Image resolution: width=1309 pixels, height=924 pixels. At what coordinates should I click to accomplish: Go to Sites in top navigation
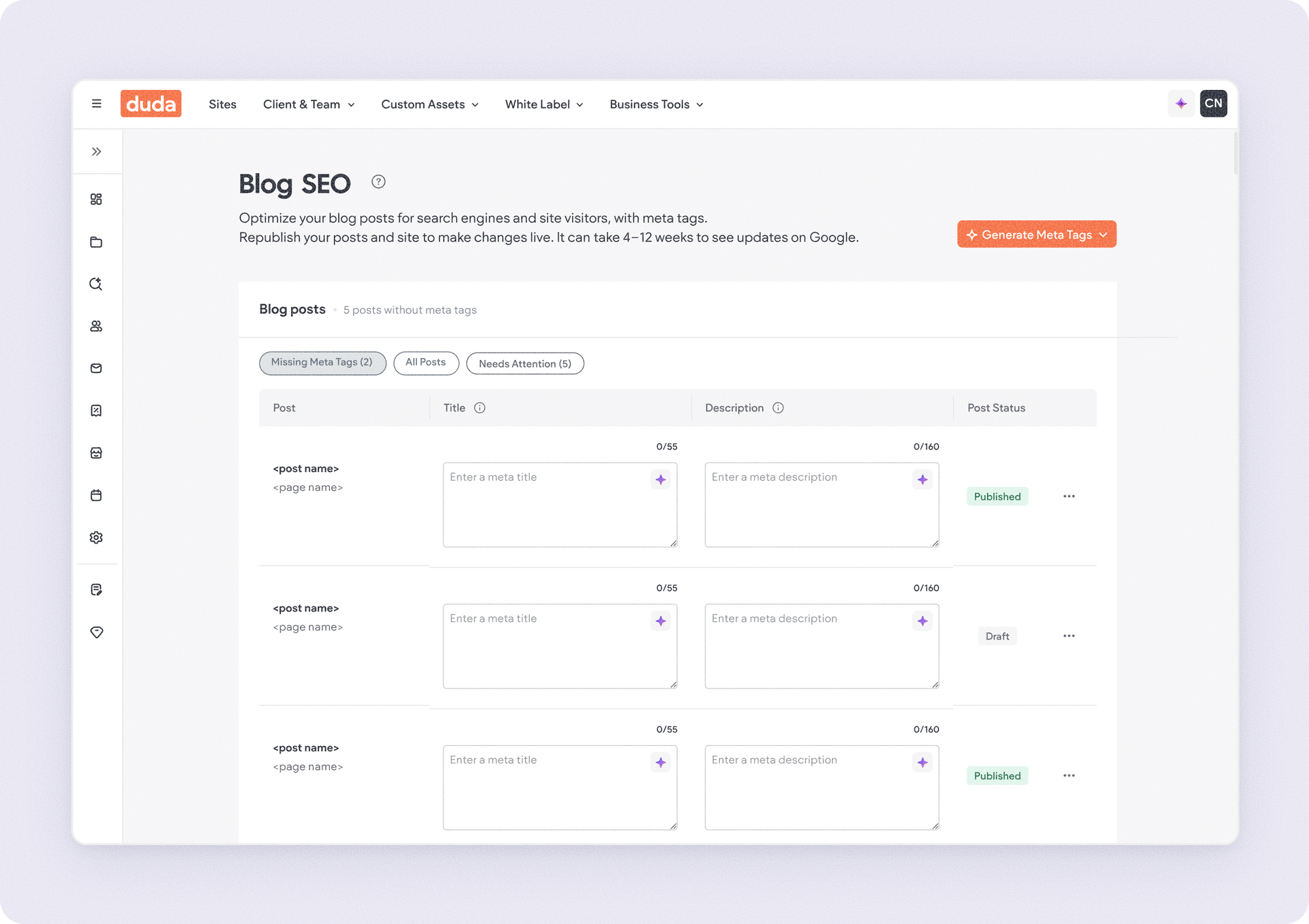click(222, 104)
